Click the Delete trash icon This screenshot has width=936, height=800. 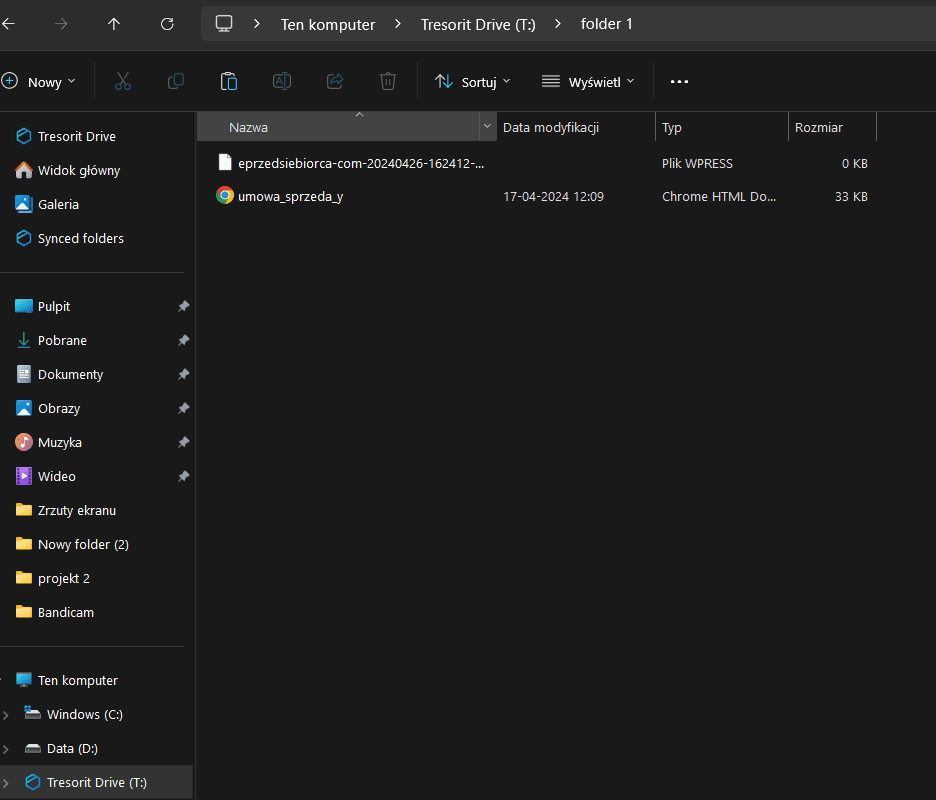point(388,81)
